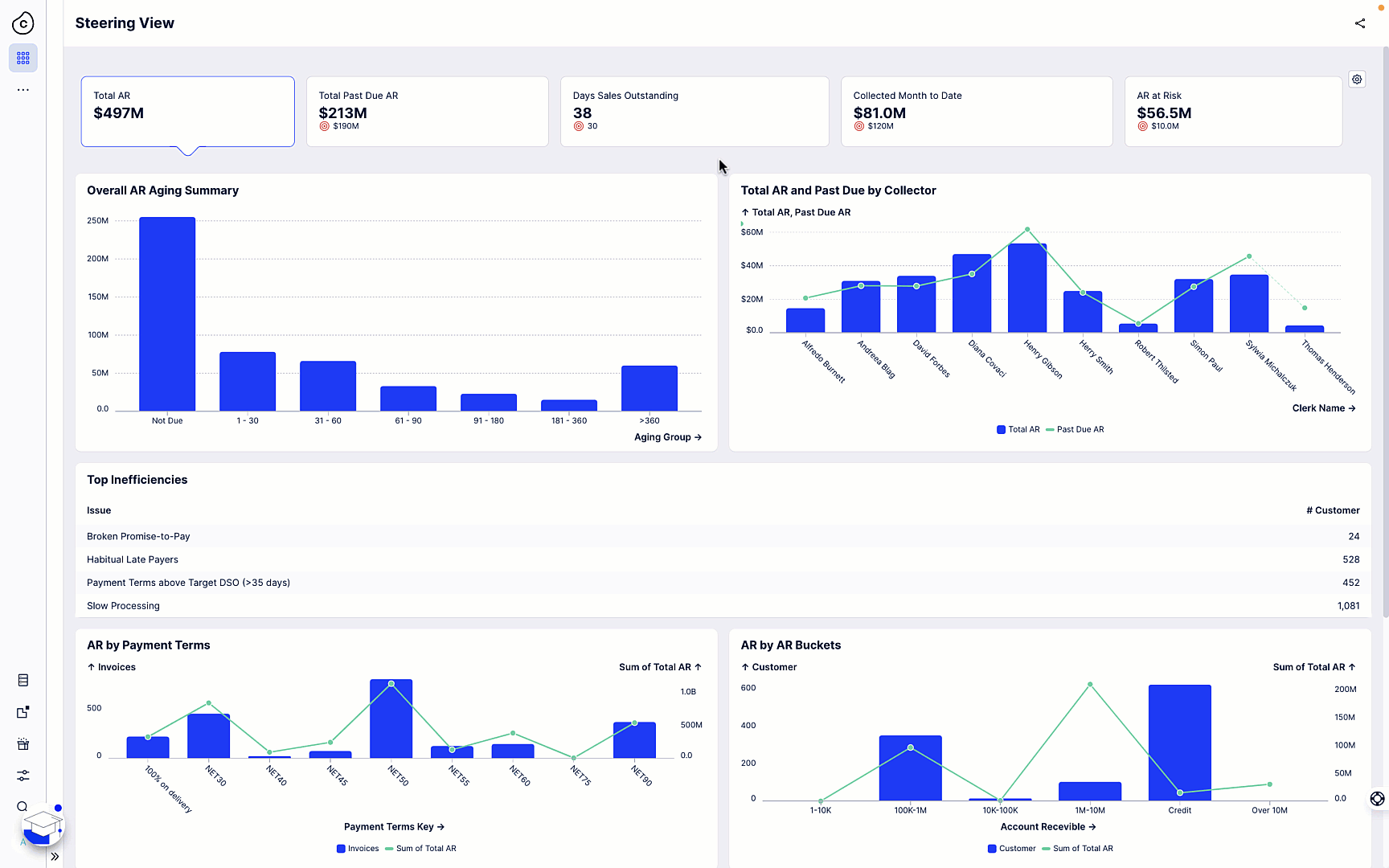Open the gift box feature icon in sidebar
Image resolution: width=1389 pixels, height=868 pixels.
point(23,744)
